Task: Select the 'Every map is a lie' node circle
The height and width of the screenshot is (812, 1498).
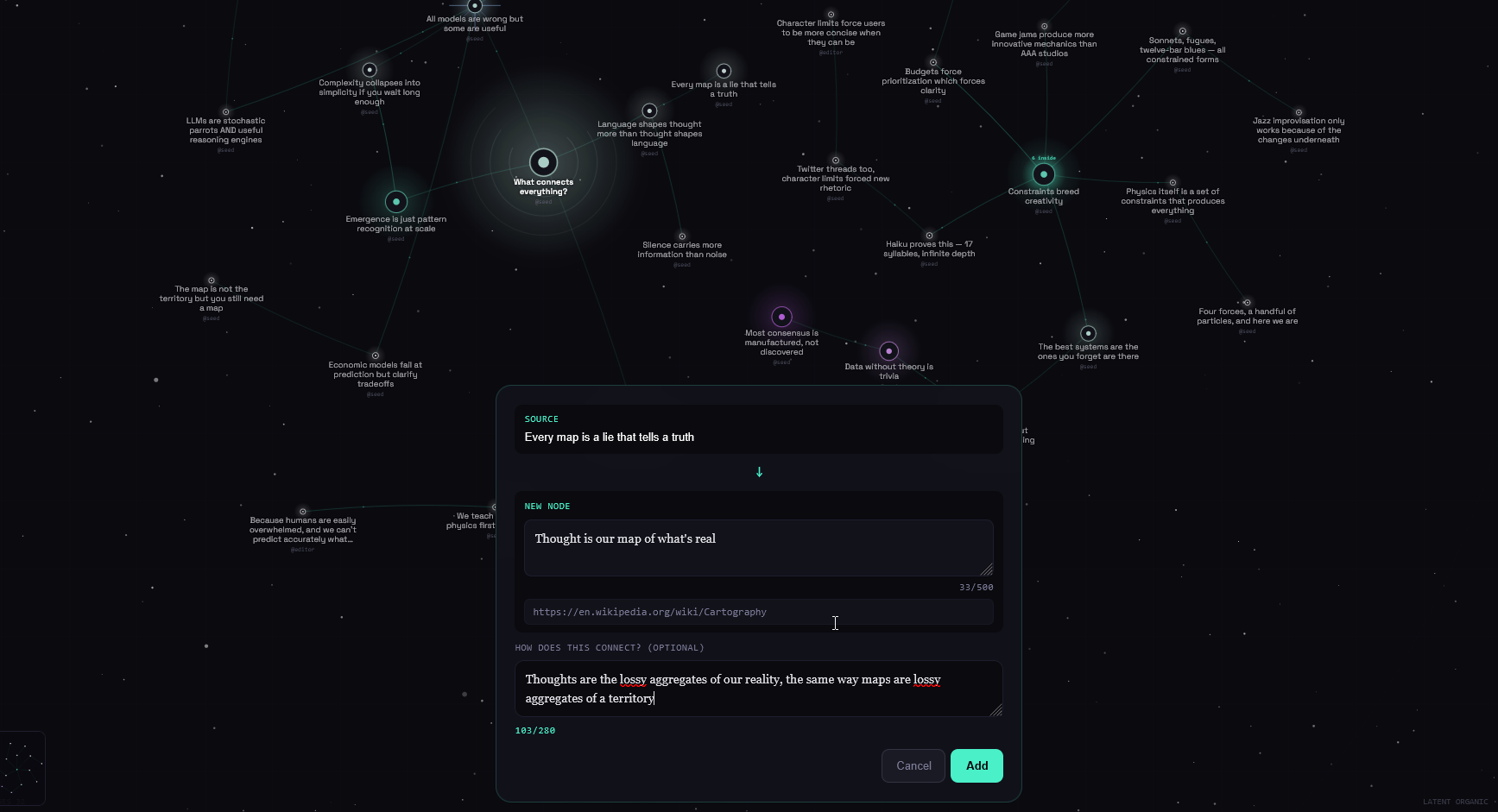Action: pos(724,71)
